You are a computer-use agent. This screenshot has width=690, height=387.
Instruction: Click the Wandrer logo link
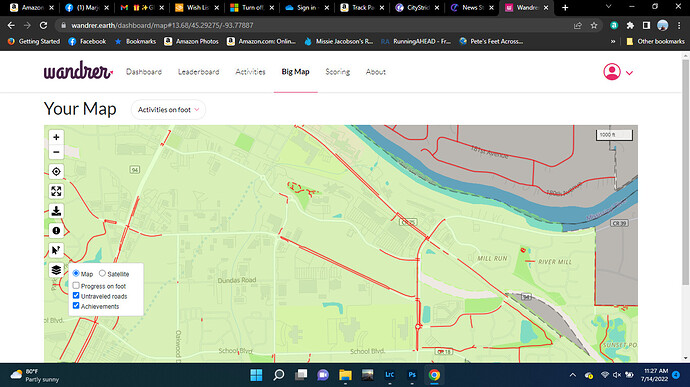[78, 70]
